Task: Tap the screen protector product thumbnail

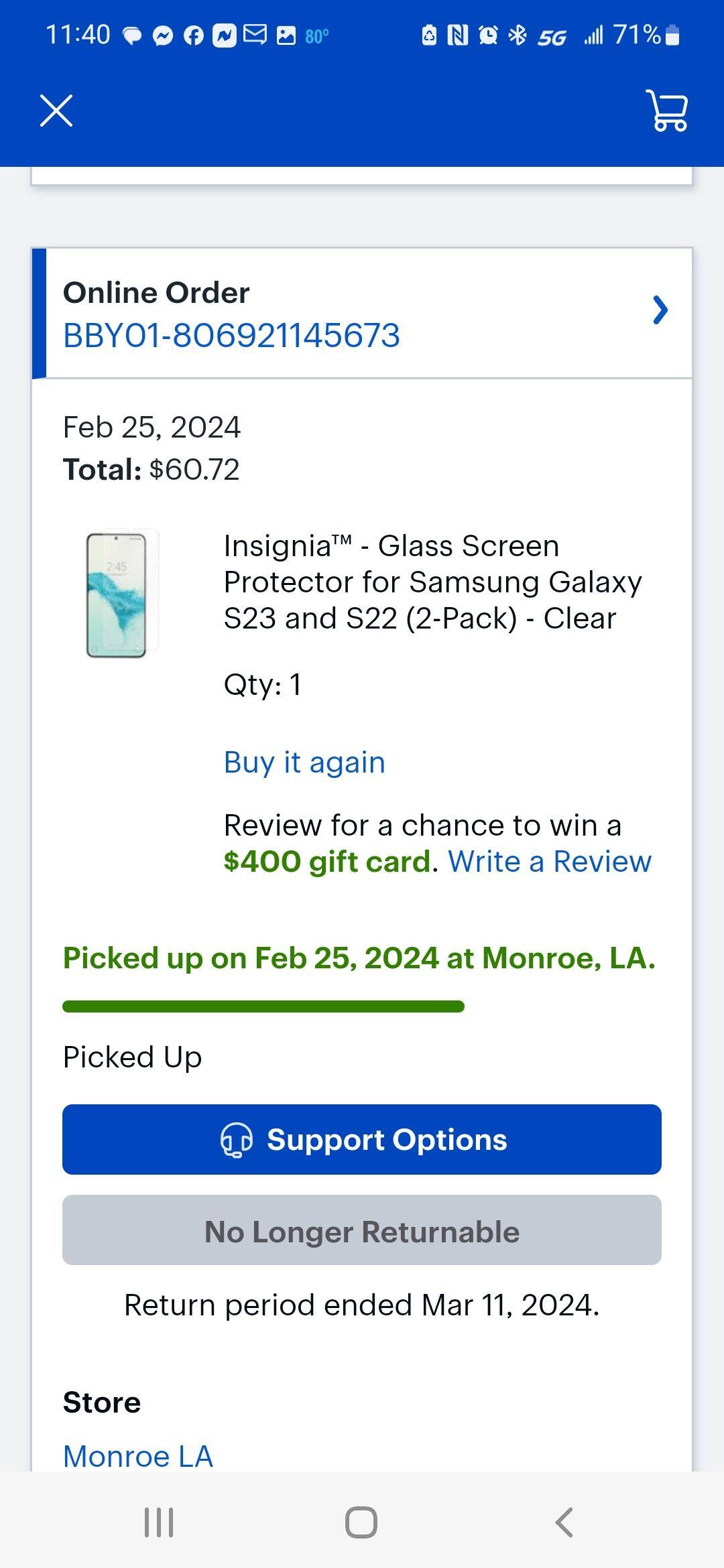Action: tap(119, 594)
